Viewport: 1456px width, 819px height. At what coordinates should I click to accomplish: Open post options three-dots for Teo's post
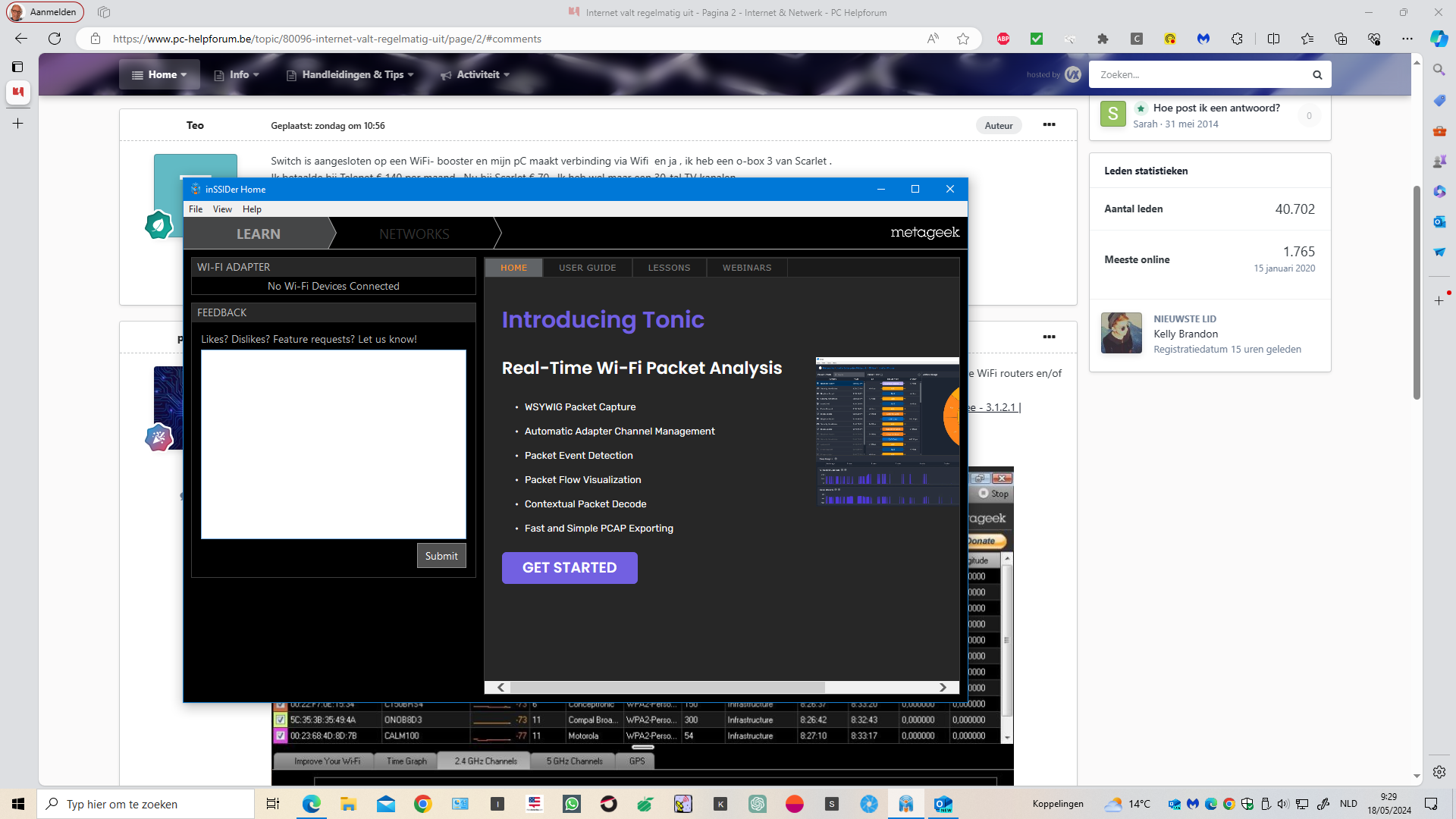[x=1049, y=125]
